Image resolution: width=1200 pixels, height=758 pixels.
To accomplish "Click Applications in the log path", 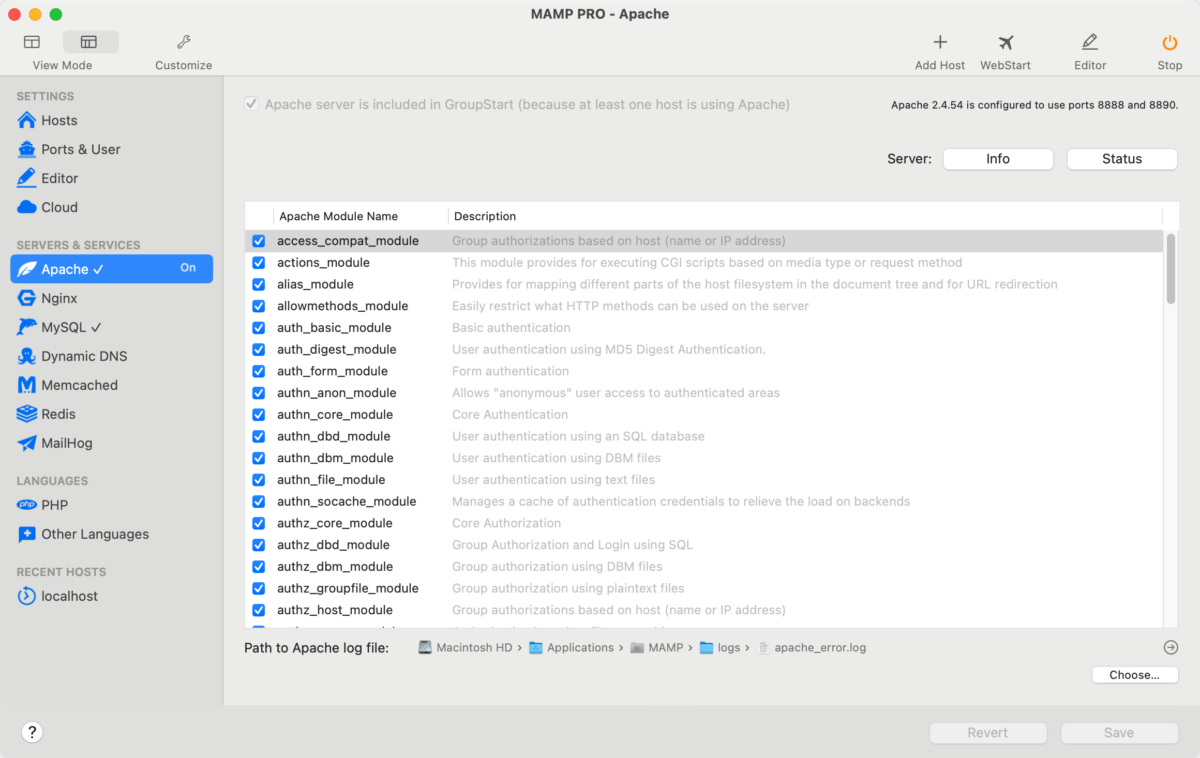I will 571,648.
